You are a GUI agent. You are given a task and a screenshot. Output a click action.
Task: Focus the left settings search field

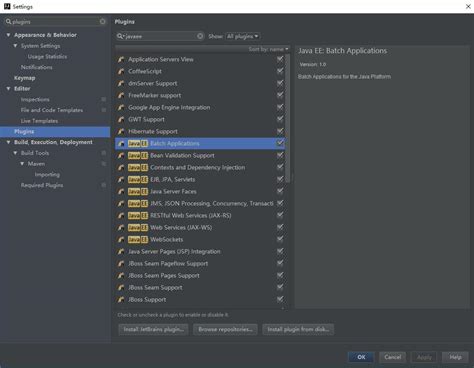pos(55,22)
